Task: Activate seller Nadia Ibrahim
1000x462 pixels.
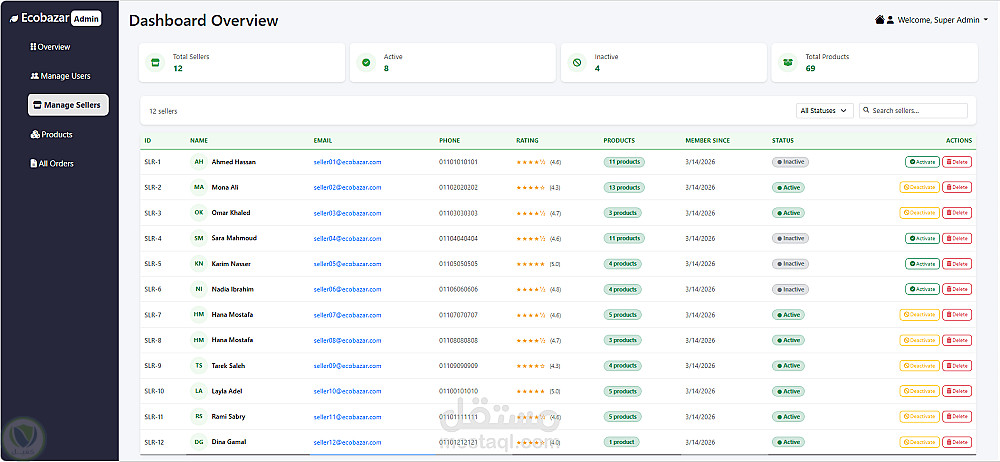Action: [x=922, y=289]
